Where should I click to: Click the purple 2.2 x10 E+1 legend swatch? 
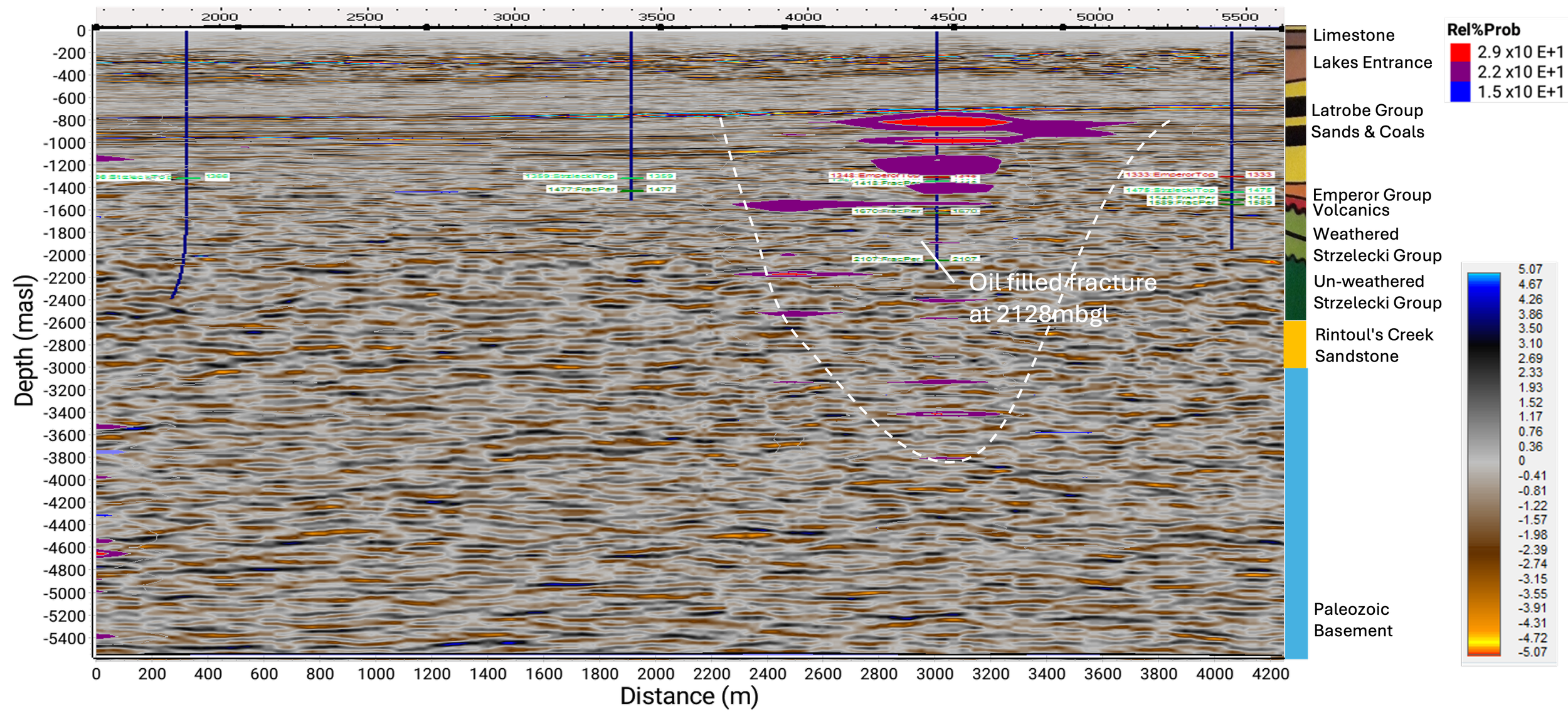click(x=1459, y=72)
